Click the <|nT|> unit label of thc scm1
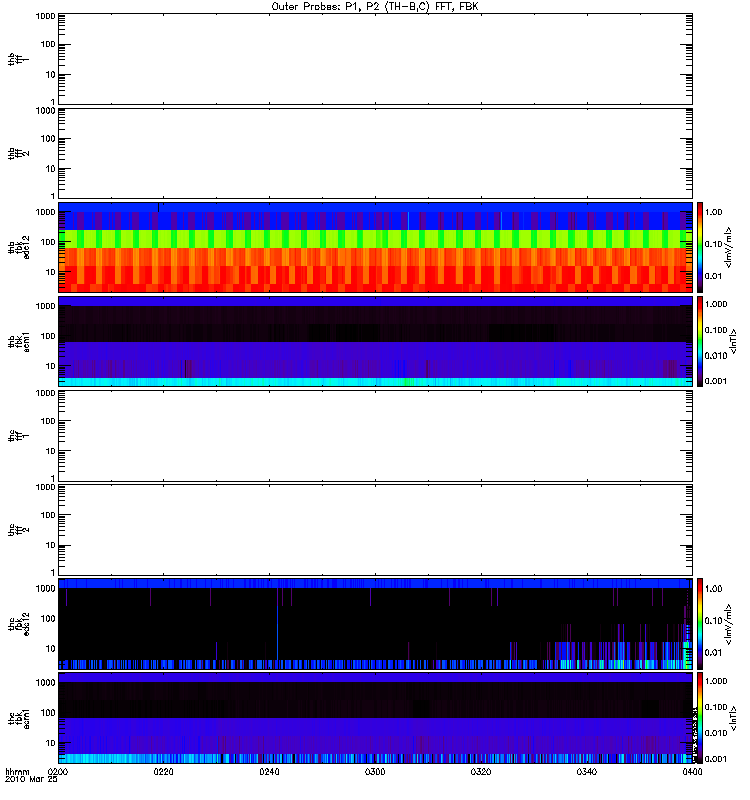This screenshot has height=800, width=750. click(733, 718)
